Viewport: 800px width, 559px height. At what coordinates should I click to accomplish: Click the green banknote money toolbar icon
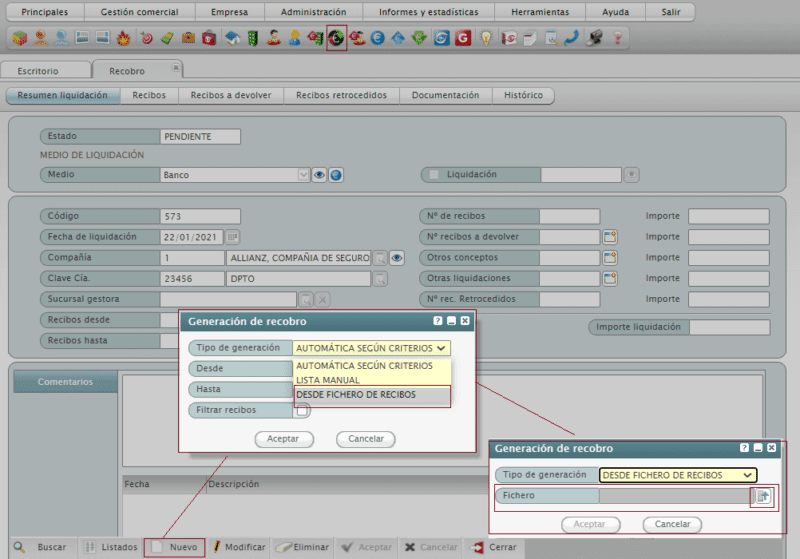167,38
